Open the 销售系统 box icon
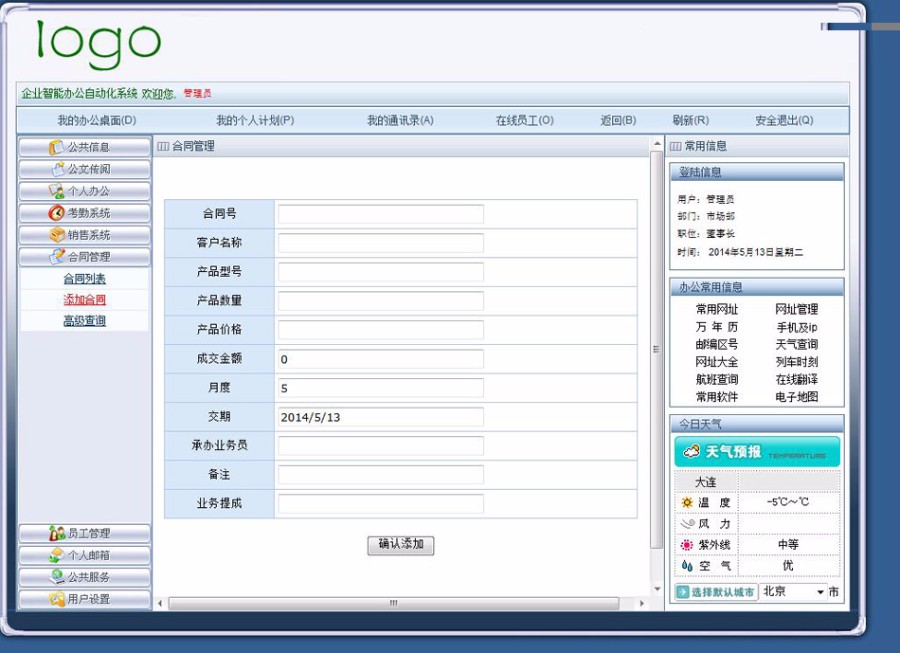Viewport: 900px width, 653px height. pos(57,235)
